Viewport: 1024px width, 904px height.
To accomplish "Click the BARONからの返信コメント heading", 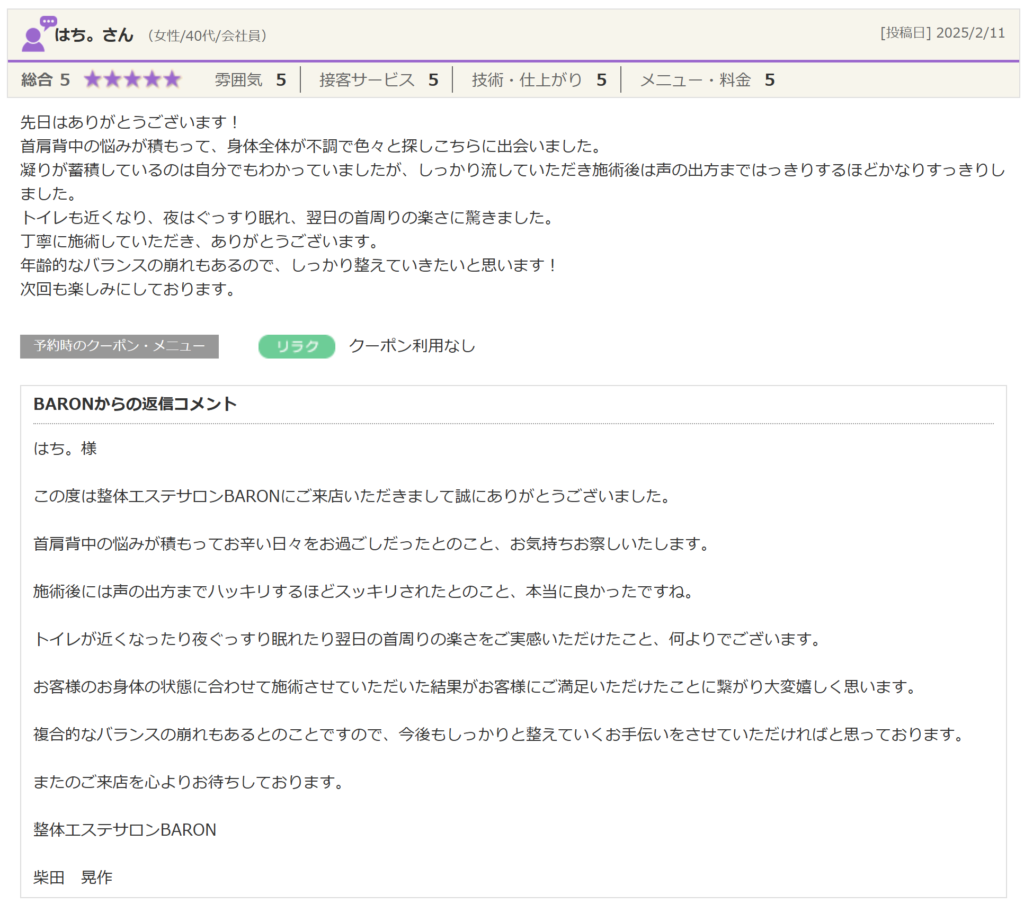I will pyautogui.click(x=135, y=404).
